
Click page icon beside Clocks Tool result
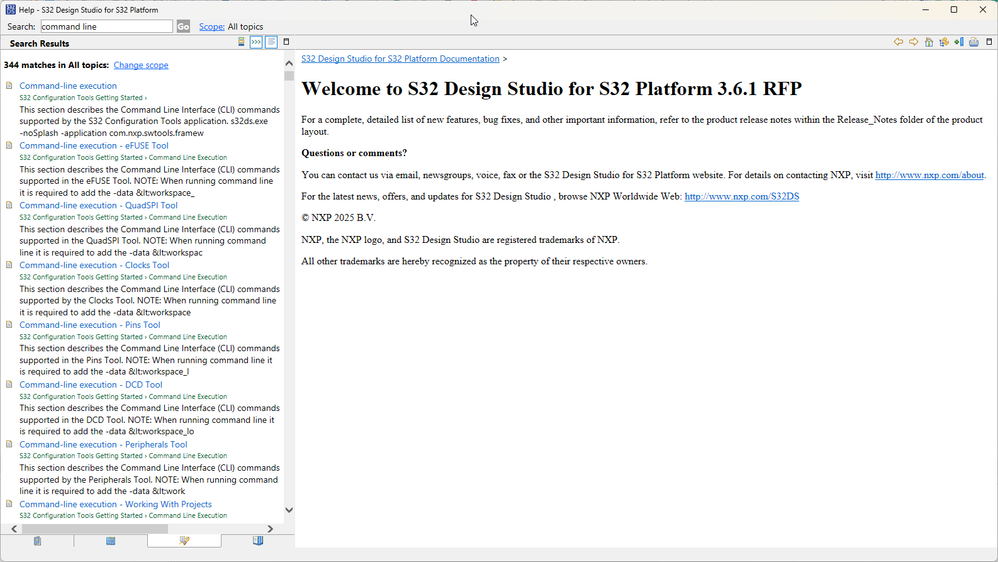pyautogui.click(x=9, y=265)
